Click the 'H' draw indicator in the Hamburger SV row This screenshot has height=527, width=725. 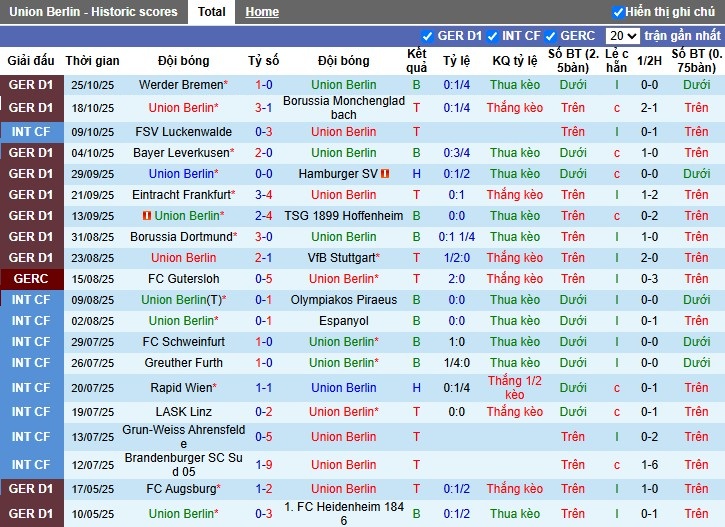[x=417, y=174]
